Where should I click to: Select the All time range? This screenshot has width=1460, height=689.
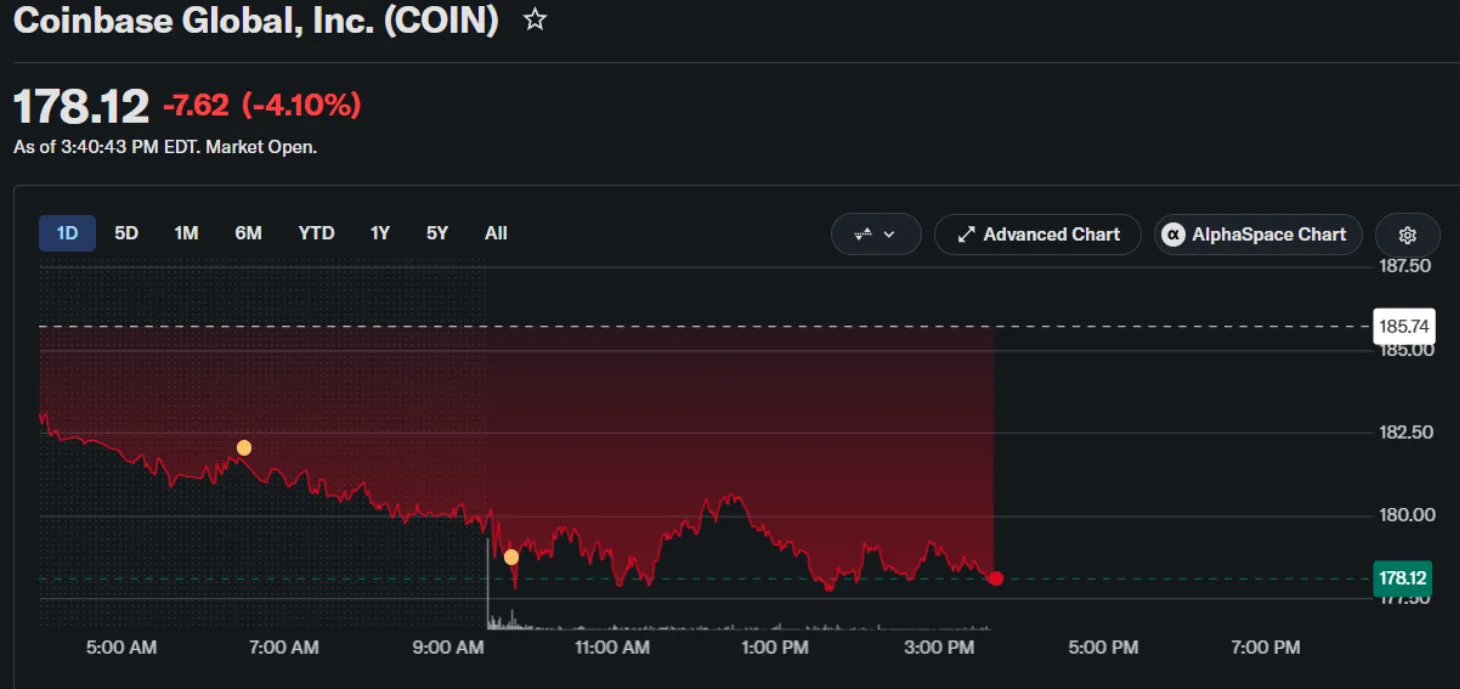pos(496,233)
